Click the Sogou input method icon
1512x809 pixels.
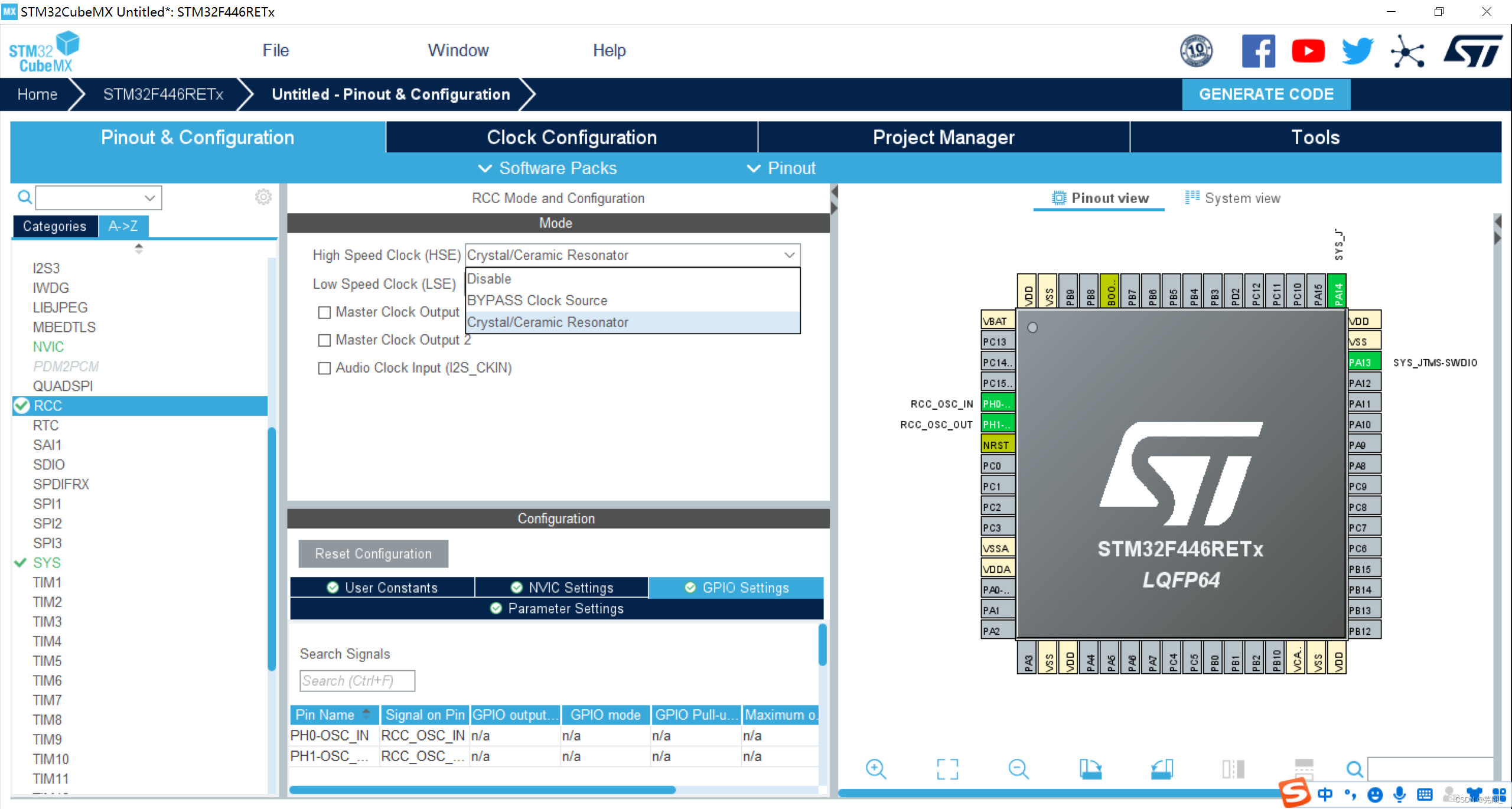(1294, 793)
